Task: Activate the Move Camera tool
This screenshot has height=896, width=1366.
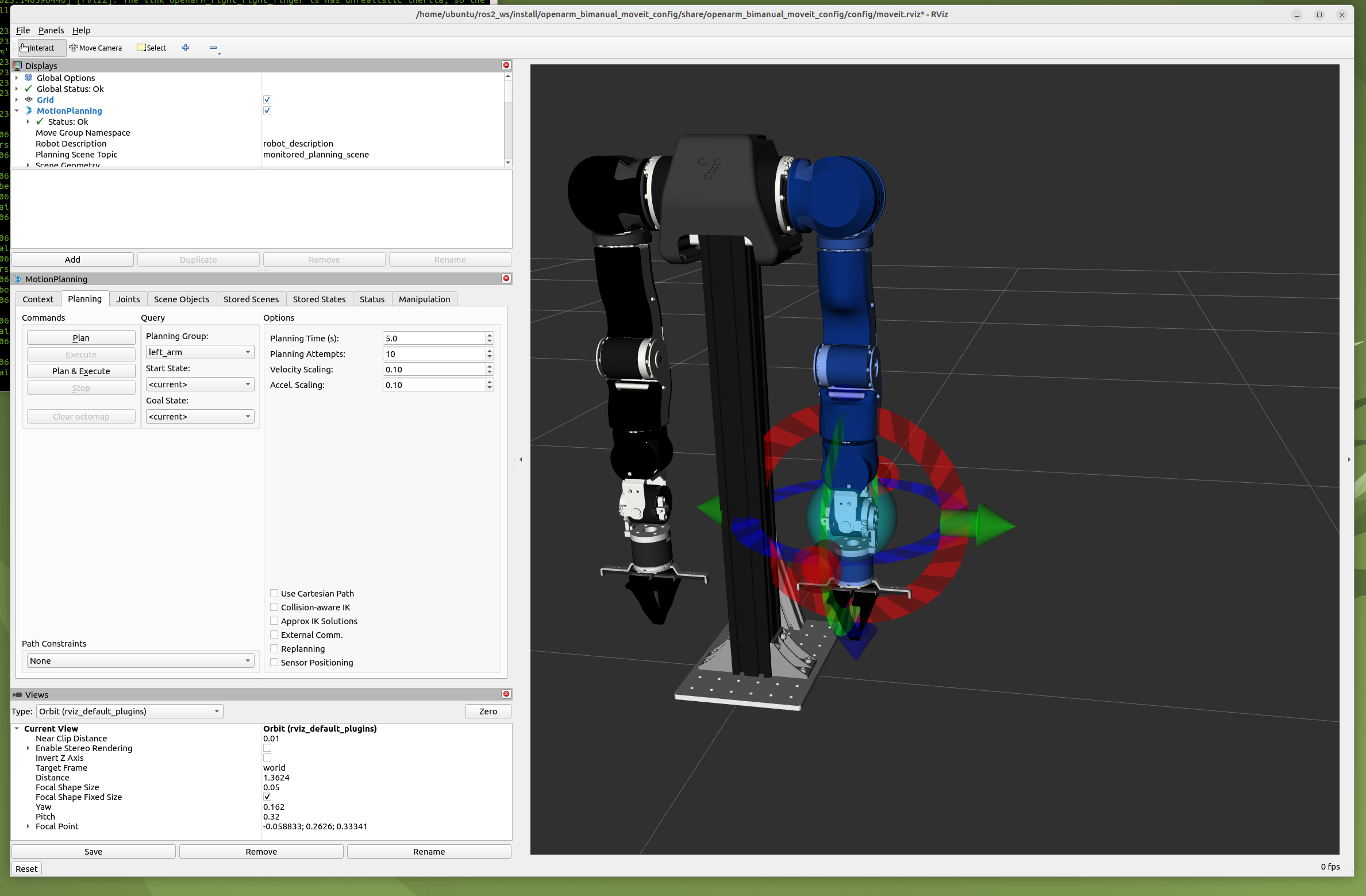Action: click(x=95, y=48)
